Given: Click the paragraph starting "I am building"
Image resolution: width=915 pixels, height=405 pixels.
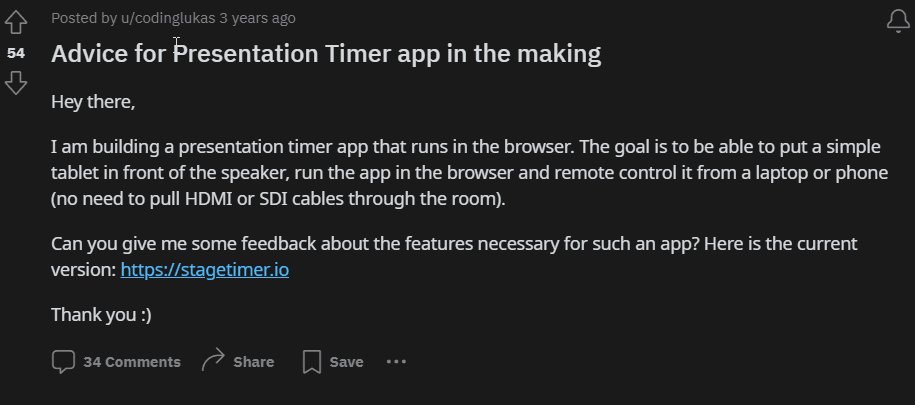Looking at the screenshot, I should point(470,173).
